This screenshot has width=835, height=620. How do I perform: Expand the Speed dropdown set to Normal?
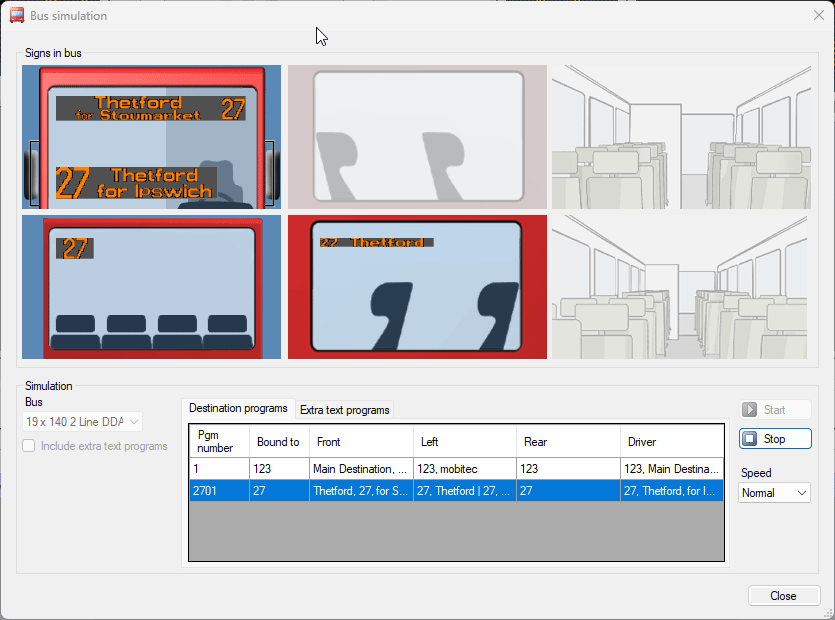coord(775,493)
